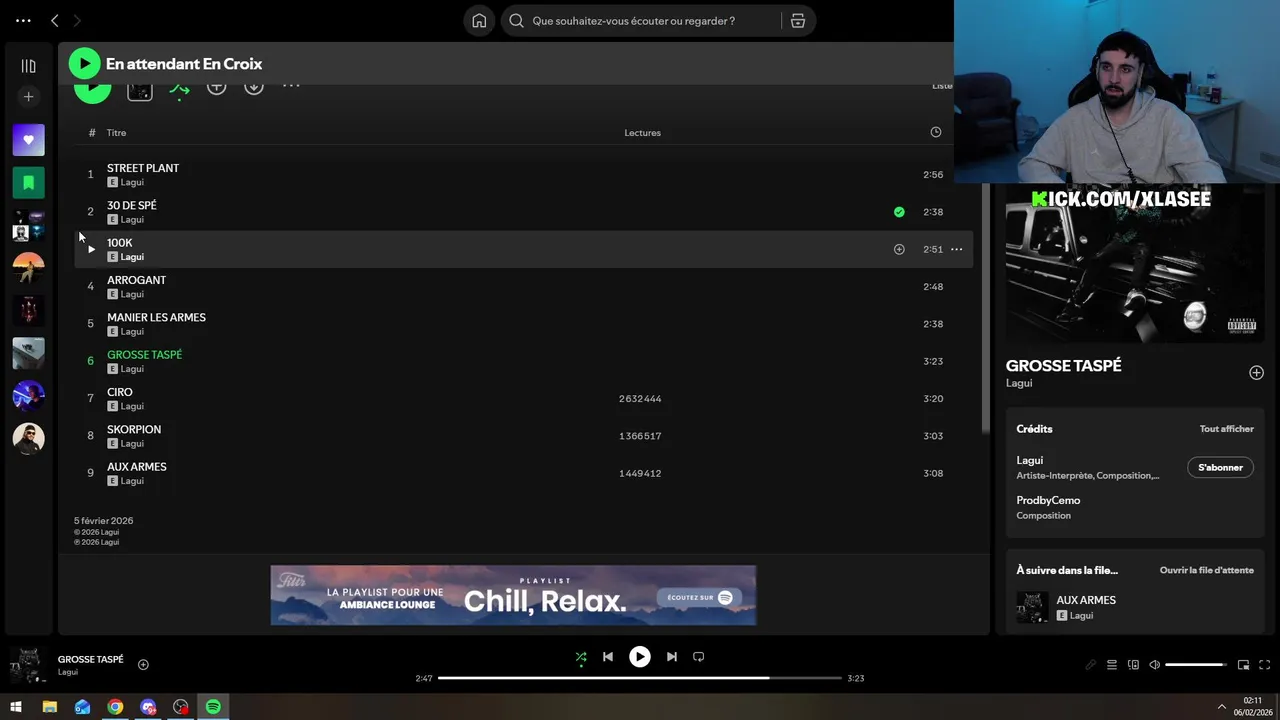Click Ouvrir la file d'attente

coord(1206,570)
